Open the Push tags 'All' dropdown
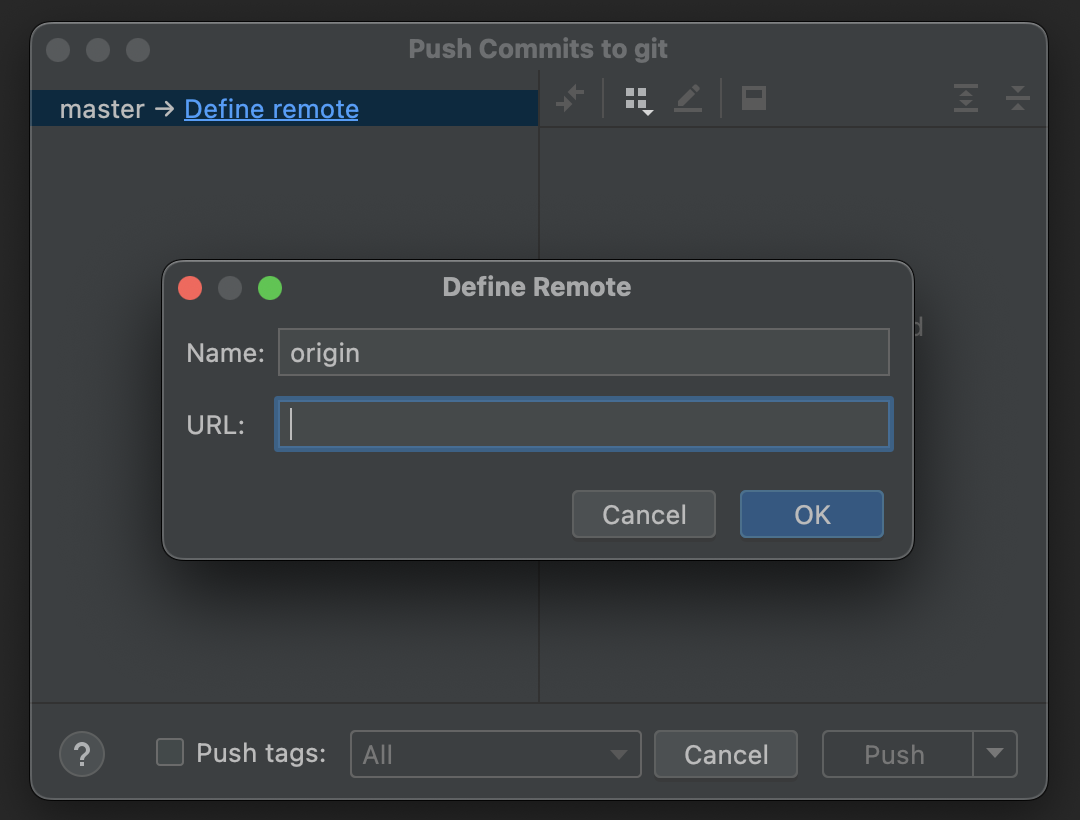Viewport: 1080px width, 820px height. pyautogui.click(x=495, y=754)
